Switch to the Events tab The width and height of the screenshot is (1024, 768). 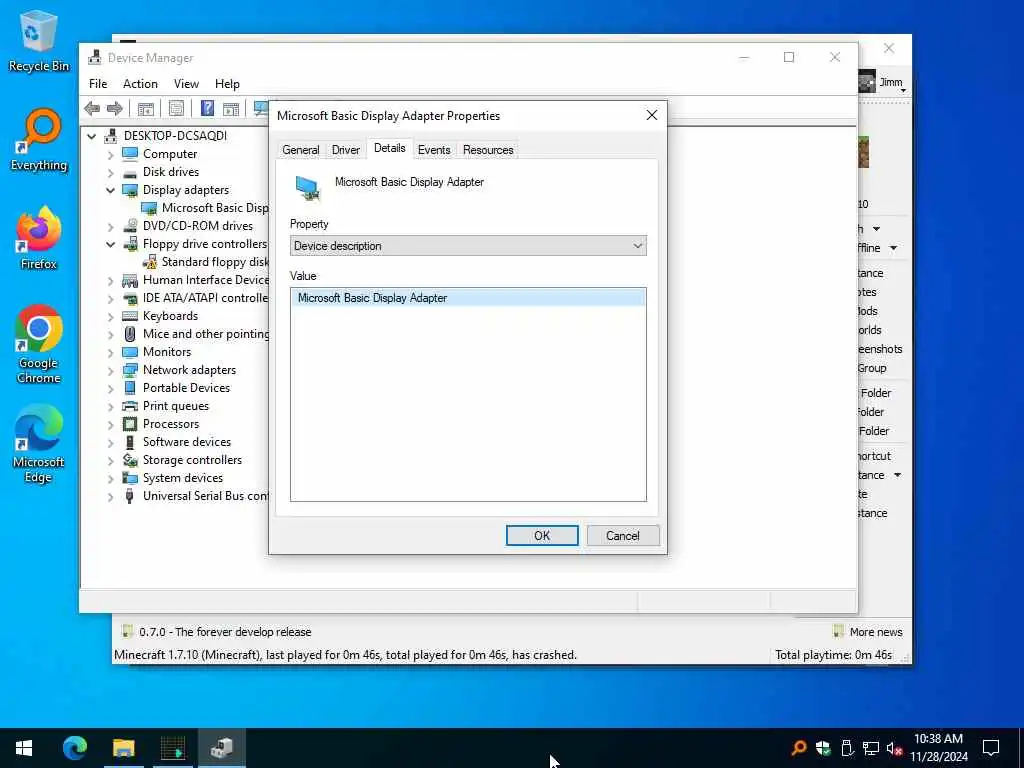434,150
